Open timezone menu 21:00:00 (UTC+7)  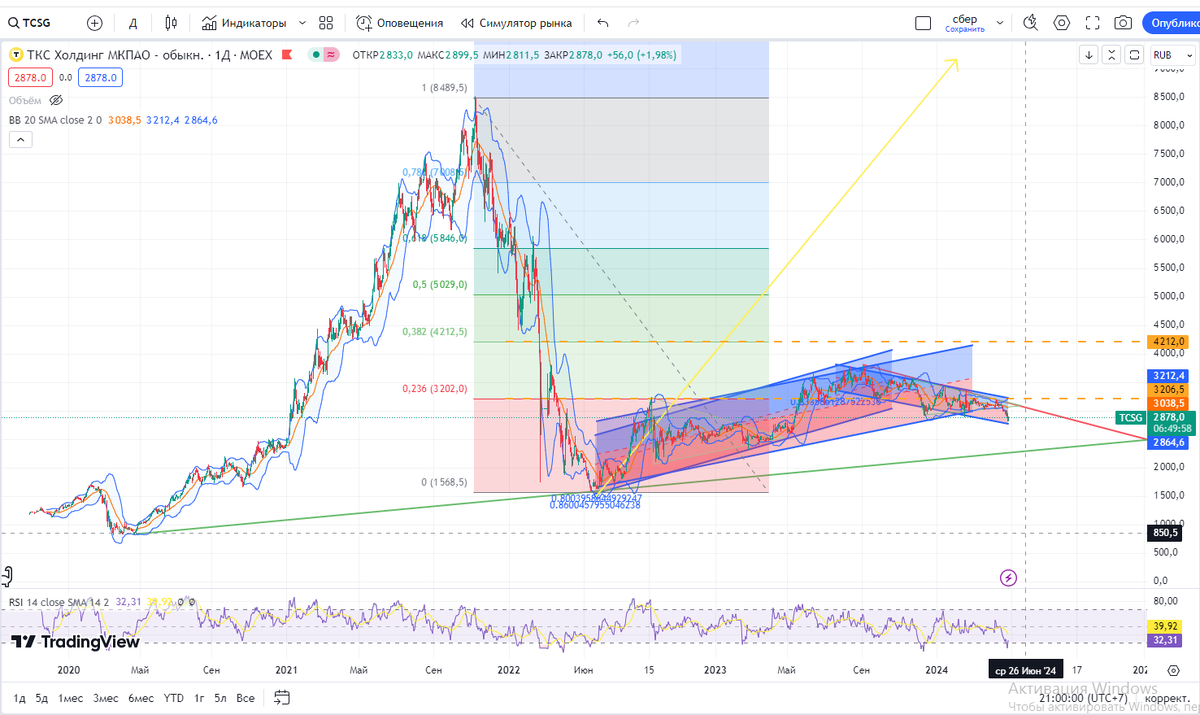click(x=1082, y=698)
